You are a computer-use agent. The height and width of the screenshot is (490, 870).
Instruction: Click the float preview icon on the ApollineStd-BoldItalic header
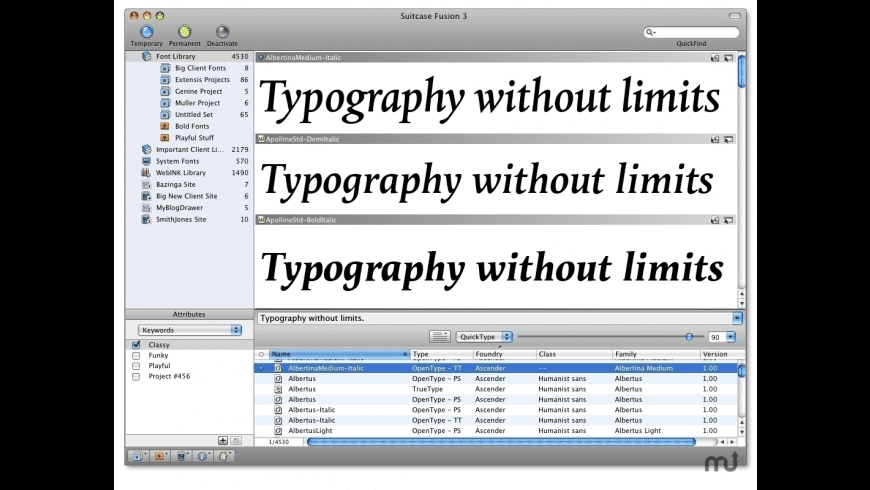pyautogui.click(x=728, y=220)
